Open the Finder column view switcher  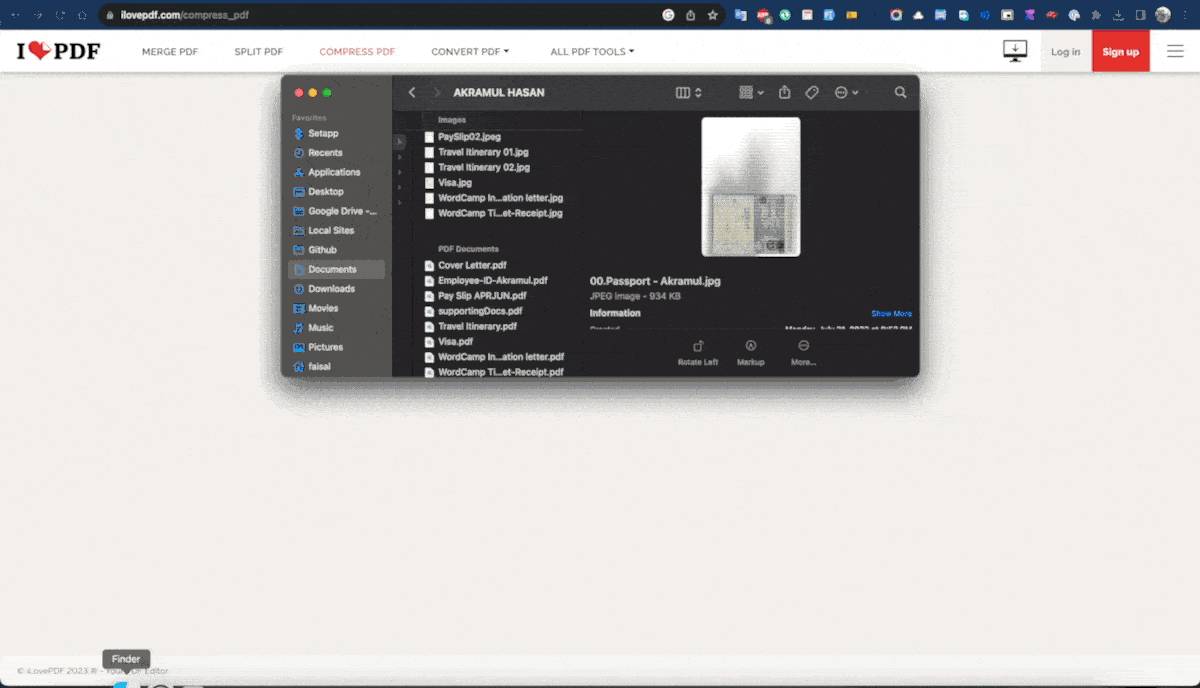(x=689, y=93)
